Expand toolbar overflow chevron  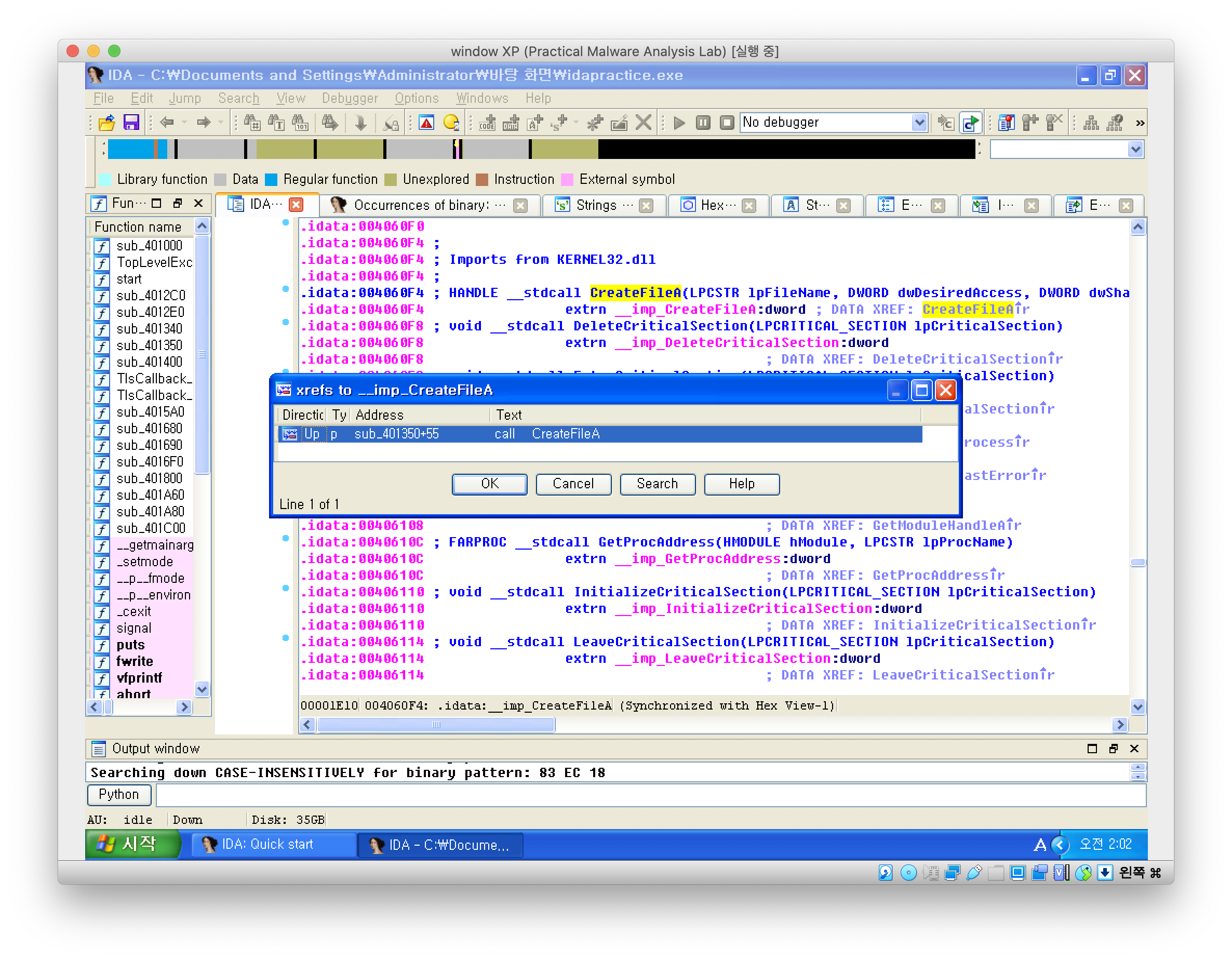tap(1140, 123)
